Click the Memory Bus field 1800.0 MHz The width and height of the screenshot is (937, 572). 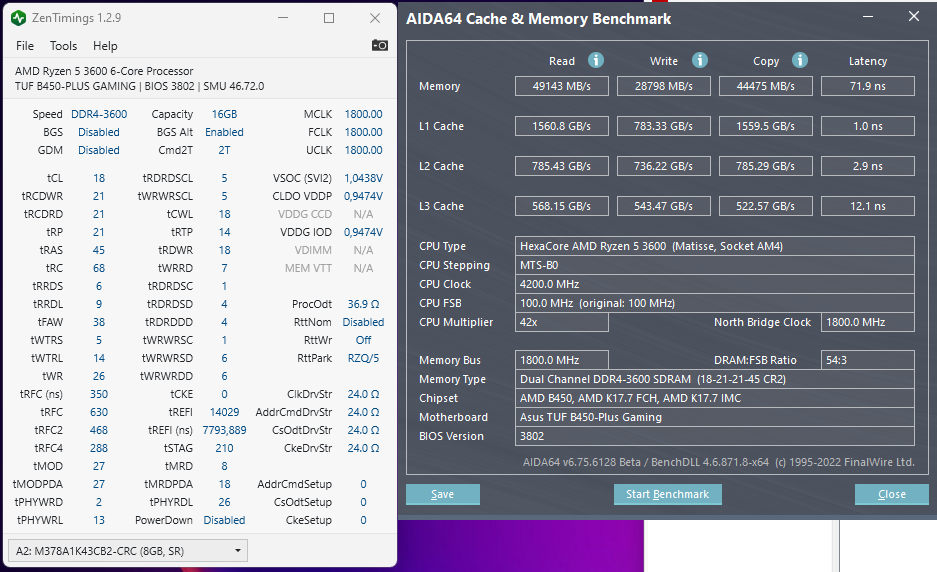coord(562,360)
